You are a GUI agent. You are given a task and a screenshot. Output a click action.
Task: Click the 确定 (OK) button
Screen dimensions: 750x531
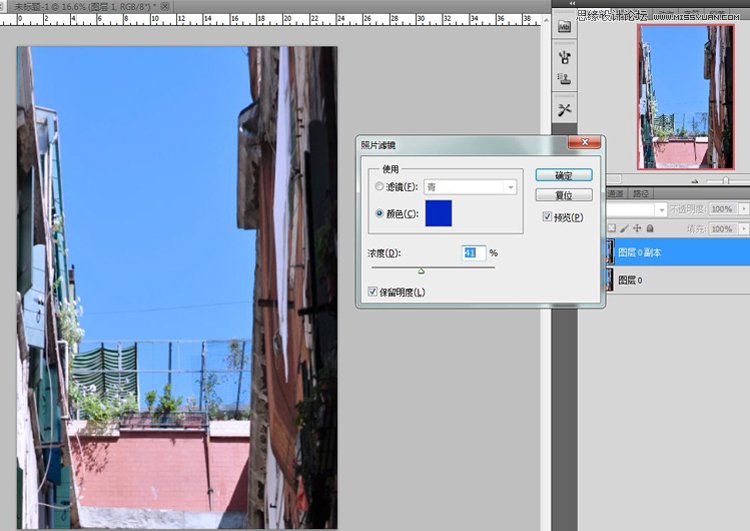(x=564, y=174)
